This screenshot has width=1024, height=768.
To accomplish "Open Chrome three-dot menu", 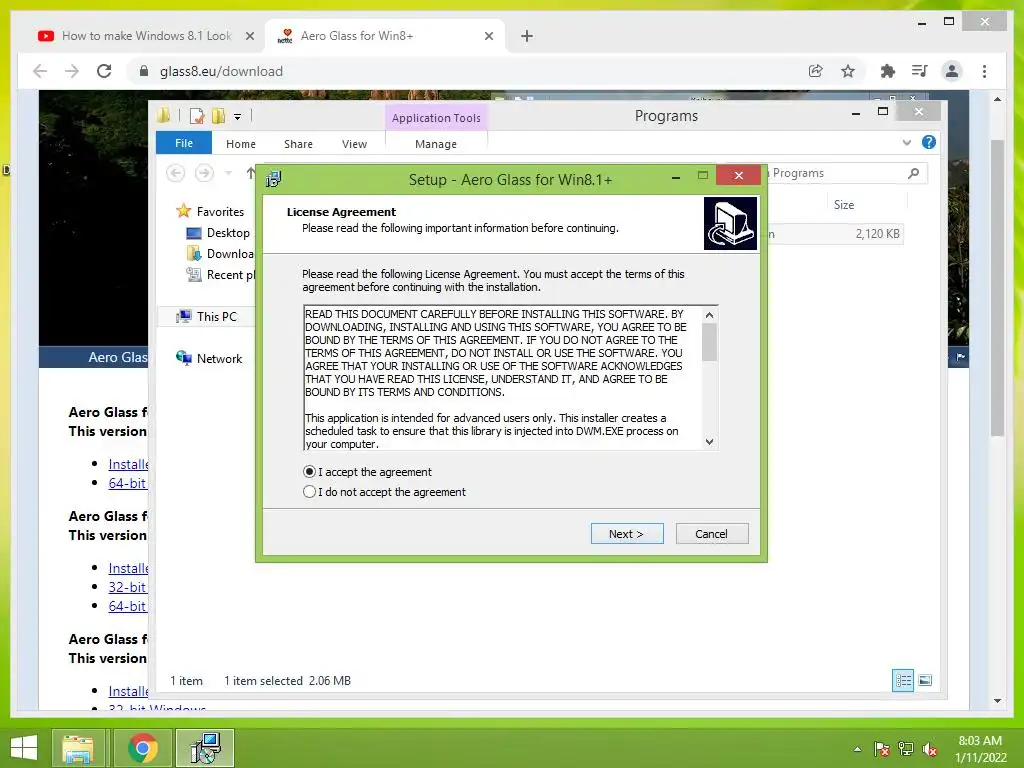I will (x=984, y=71).
